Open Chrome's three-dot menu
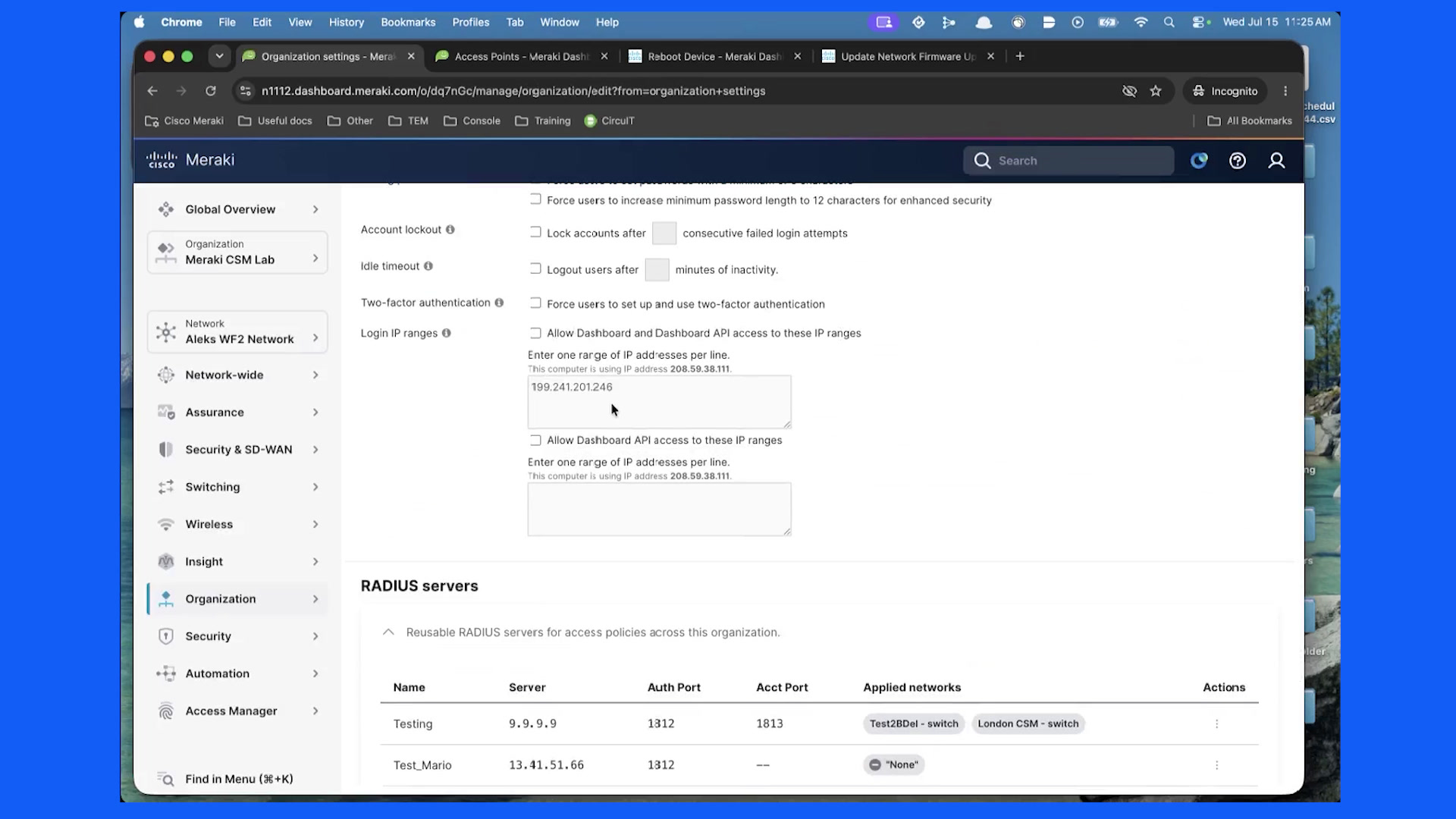1456x819 pixels. [1285, 91]
